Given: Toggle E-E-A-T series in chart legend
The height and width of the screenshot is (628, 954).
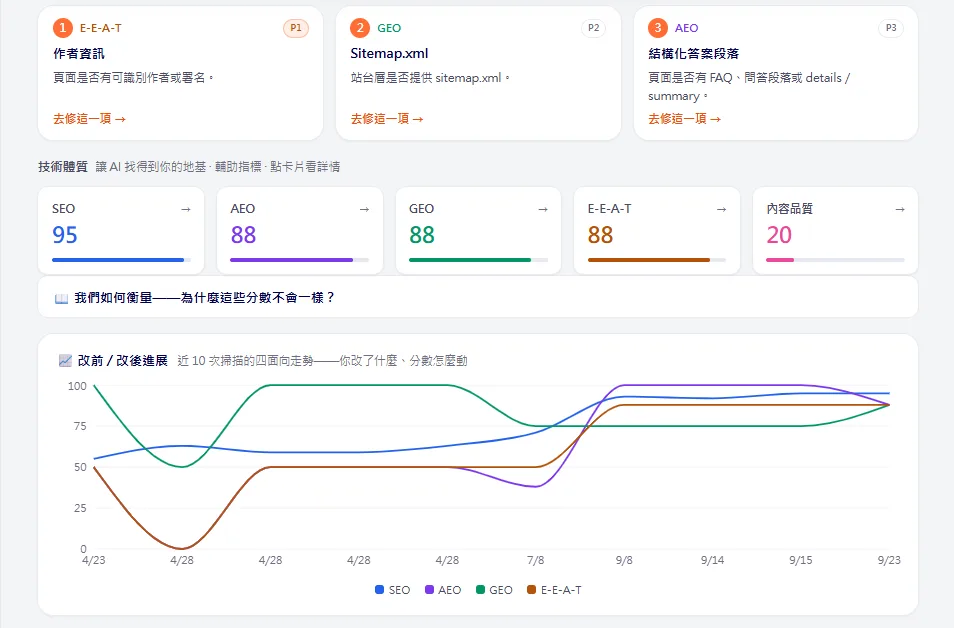Looking at the screenshot, I should click(x=554, y=590).
